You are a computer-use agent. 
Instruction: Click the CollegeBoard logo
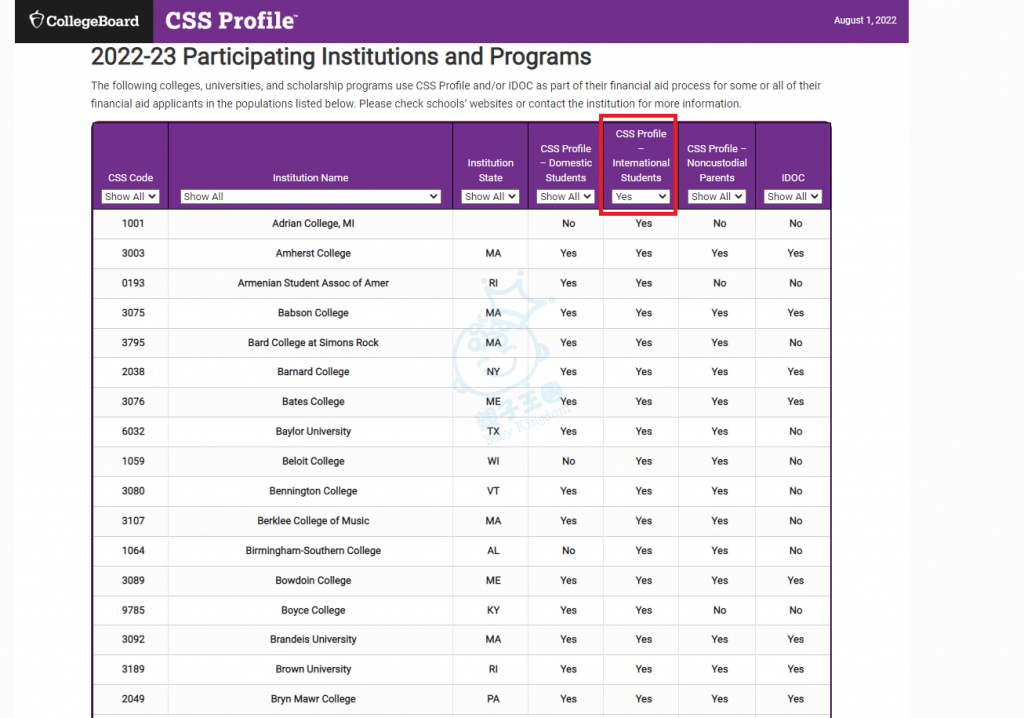pos(84,21)
